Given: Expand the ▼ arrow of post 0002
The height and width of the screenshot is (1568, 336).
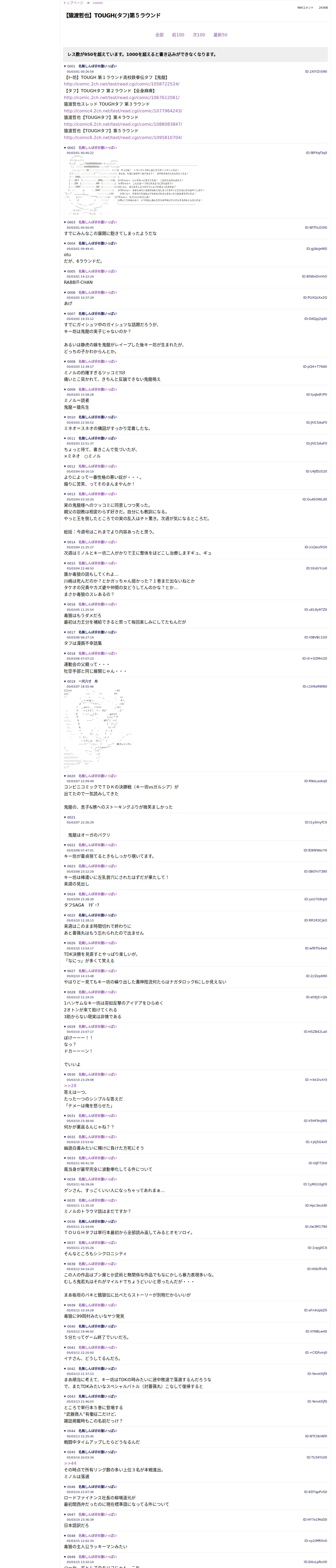Looking at the screenshot, I should click(65, 148).
